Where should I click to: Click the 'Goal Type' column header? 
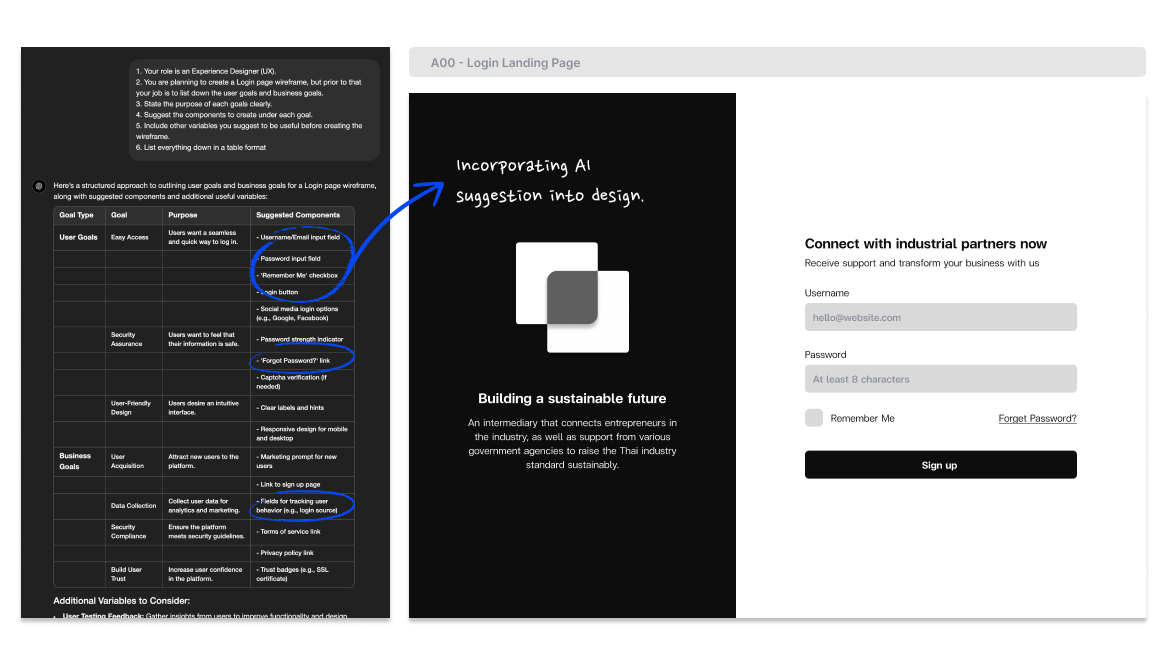(76, 214)
